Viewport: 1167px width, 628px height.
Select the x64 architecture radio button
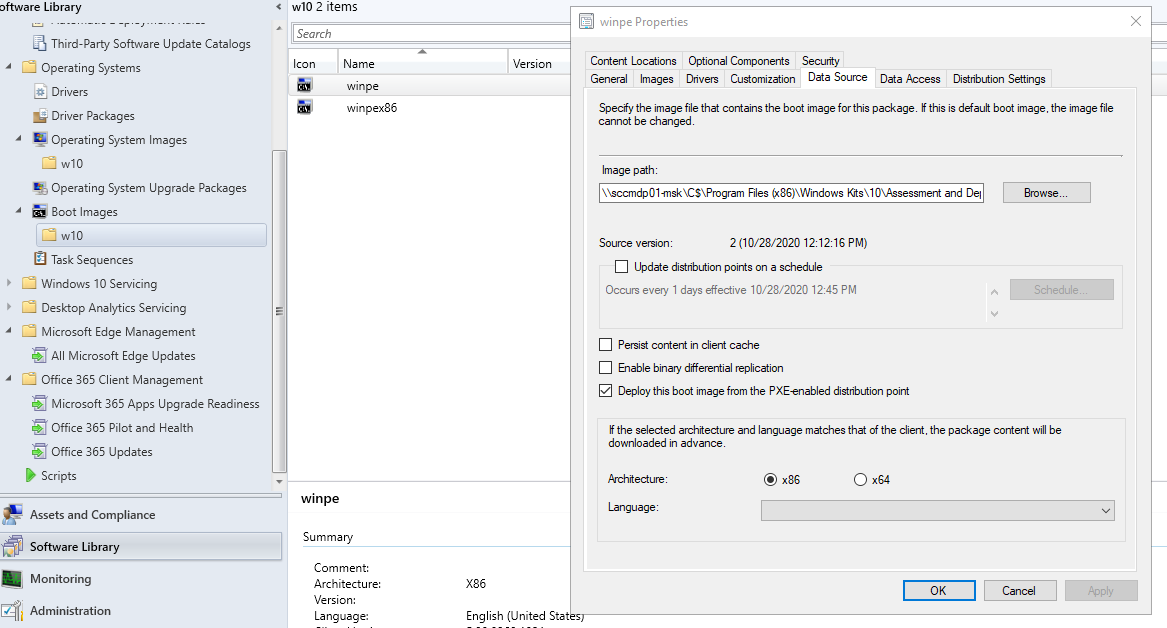(860, 479)
